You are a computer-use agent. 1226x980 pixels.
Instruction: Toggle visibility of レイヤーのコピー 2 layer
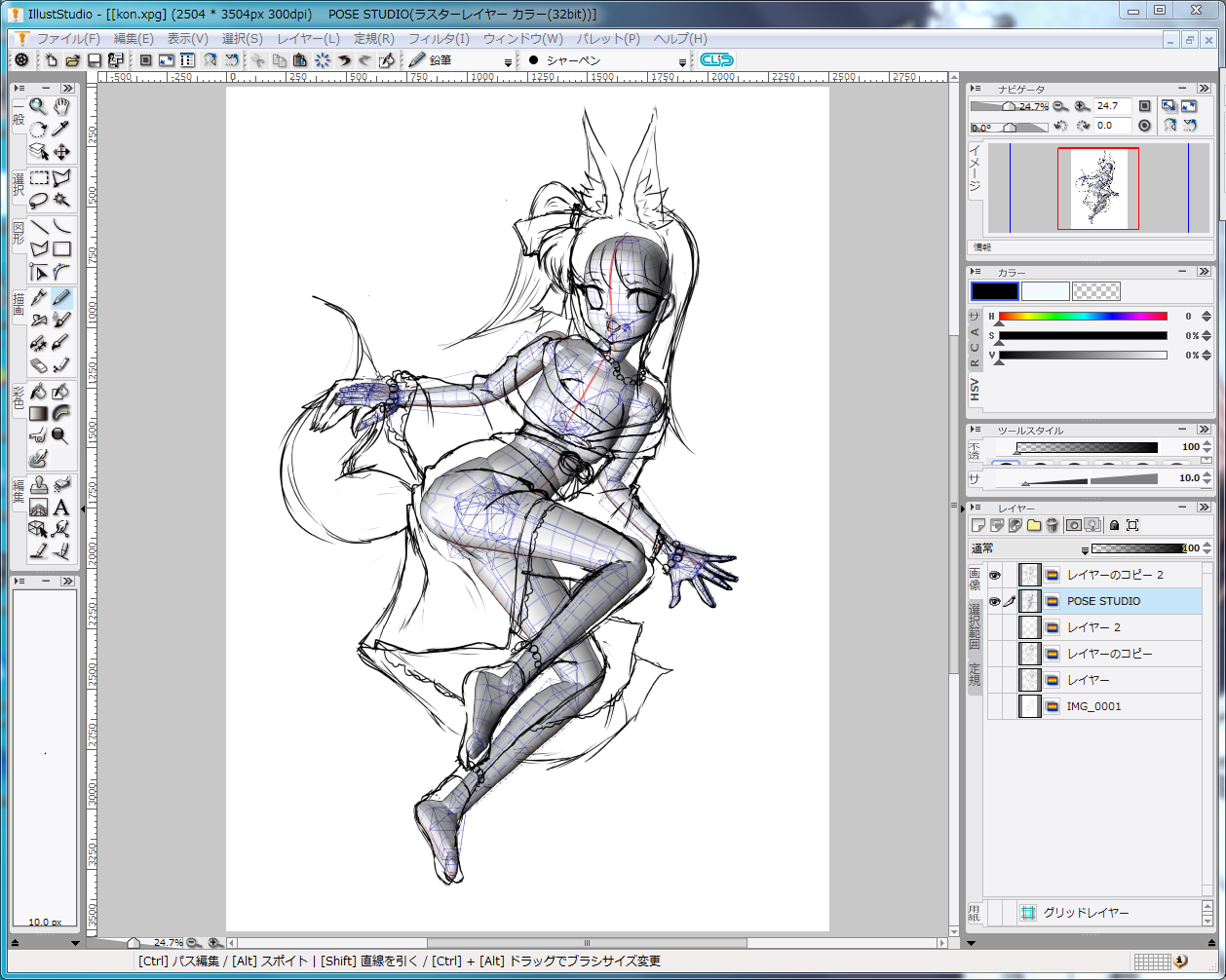pyautogui.click(x=994, y=576)
